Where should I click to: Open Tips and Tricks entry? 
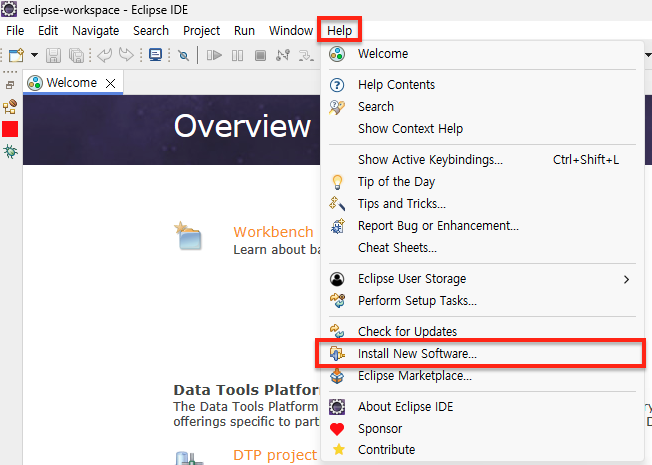(482, 204)
